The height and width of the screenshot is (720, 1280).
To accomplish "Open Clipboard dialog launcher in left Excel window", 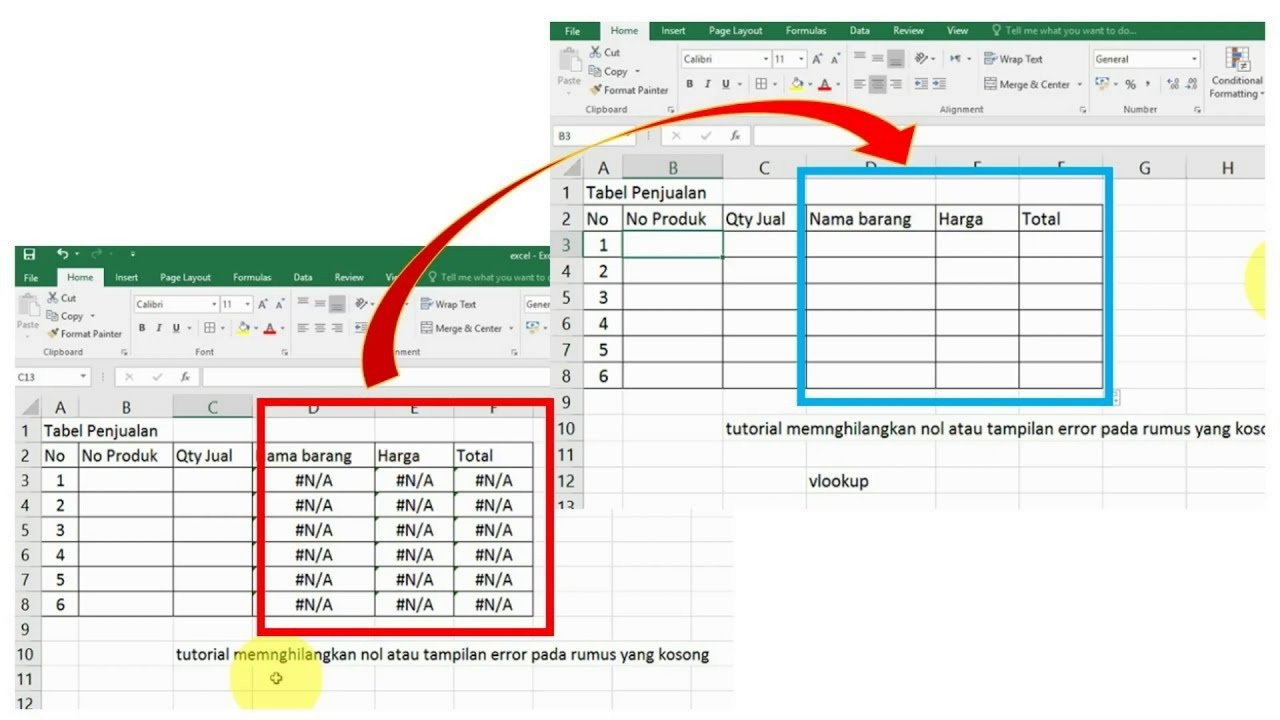I will (x=125, y=352).
